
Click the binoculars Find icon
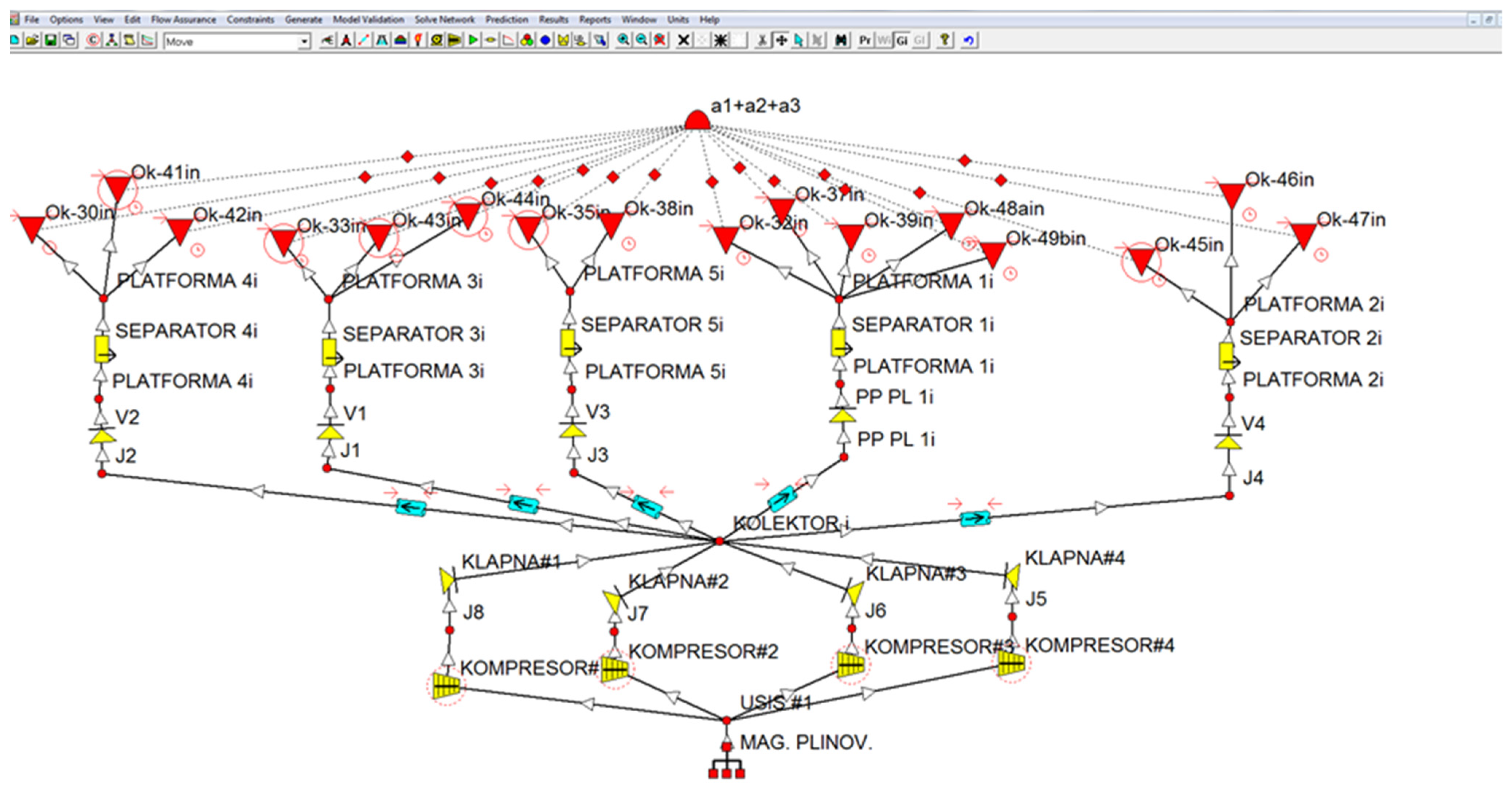[841, 40]
